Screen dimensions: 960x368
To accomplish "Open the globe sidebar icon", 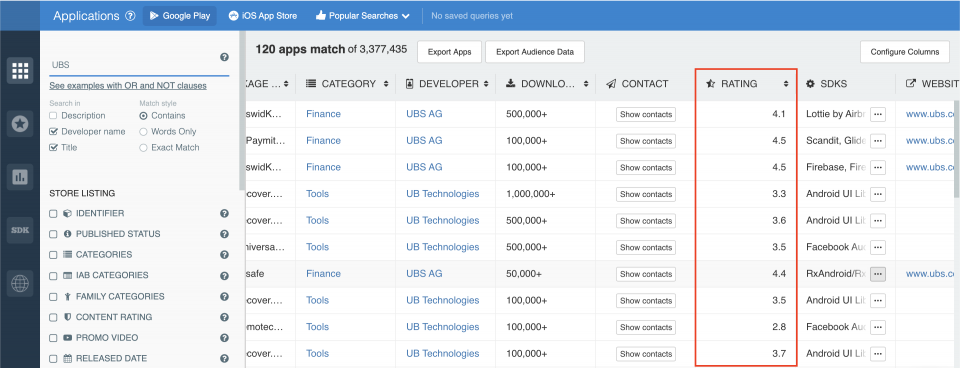I will pyautogui.click(x=20, y=284).
